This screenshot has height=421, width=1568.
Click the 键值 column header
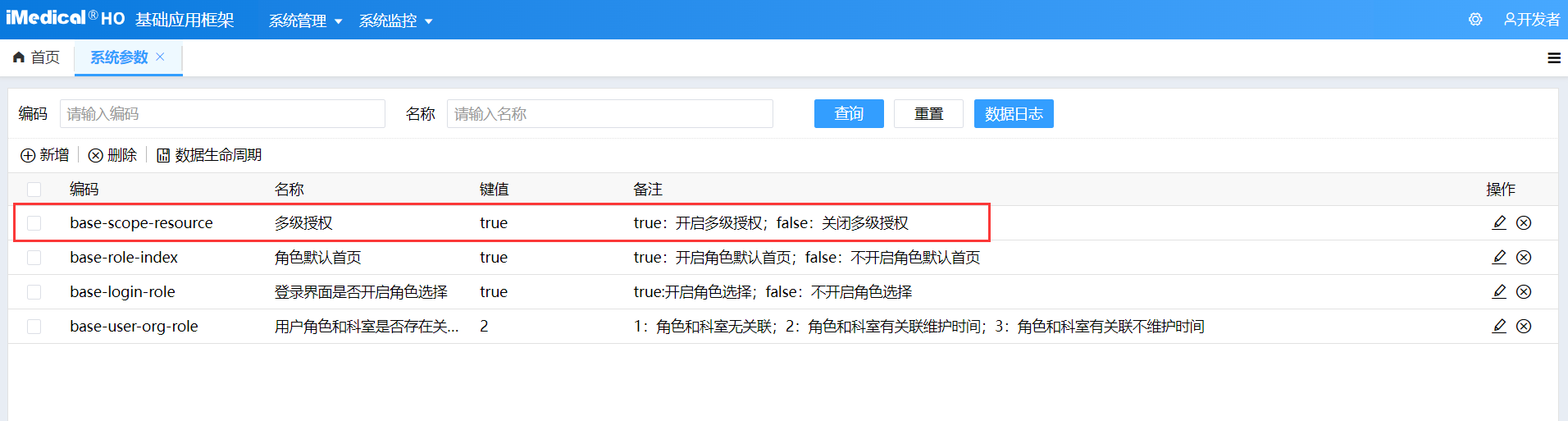pyautogui.click(x=495, y=190)
